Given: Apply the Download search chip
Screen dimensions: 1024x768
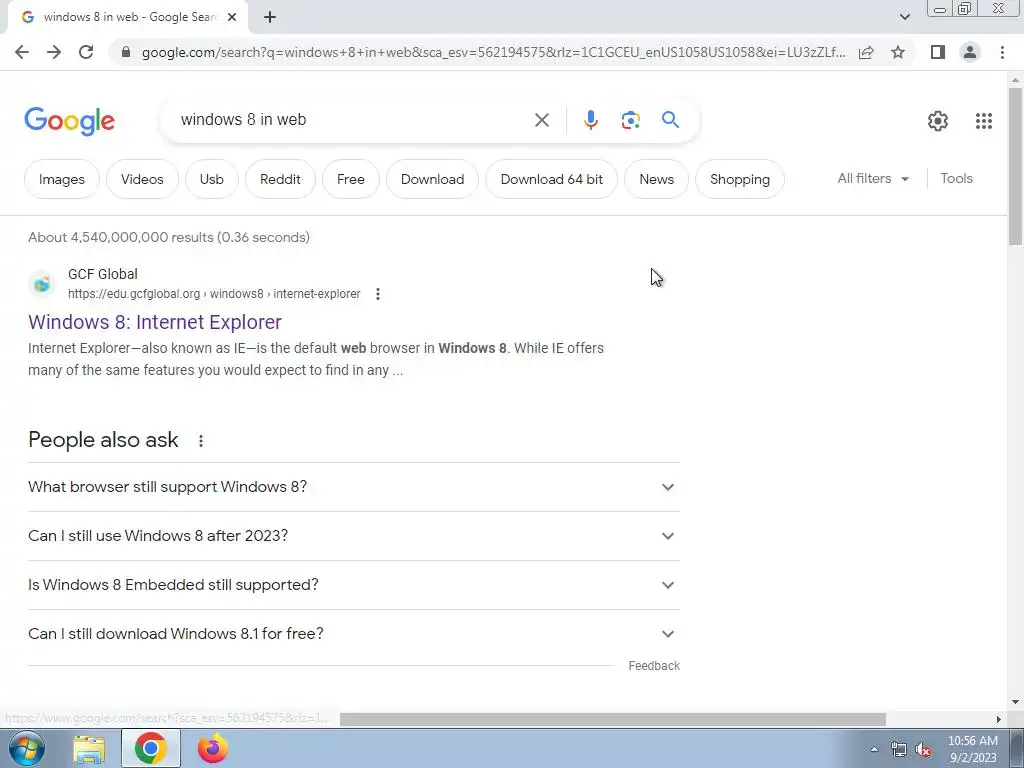Looking at the screenshot, I should 432,179.
